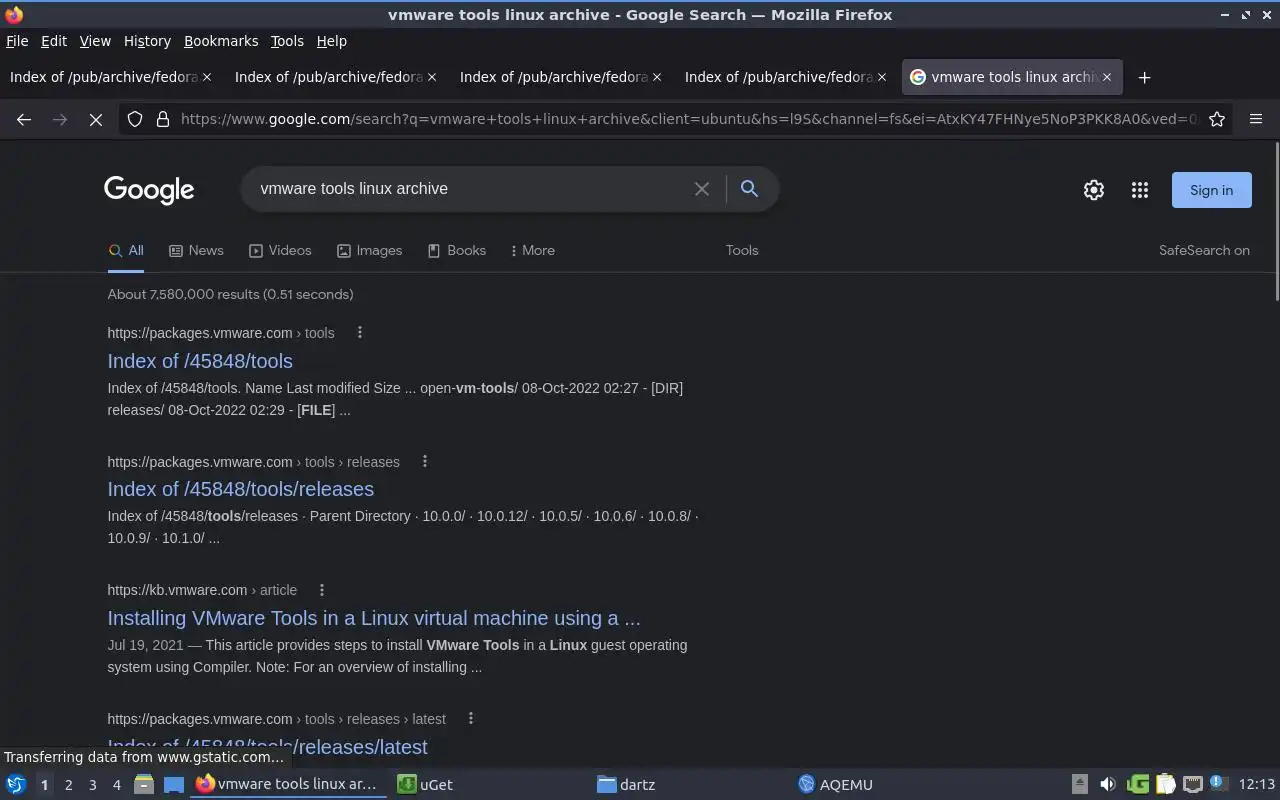Show site security padlock information
Screen dimensions: 1280x800
[x=162, y=119]
